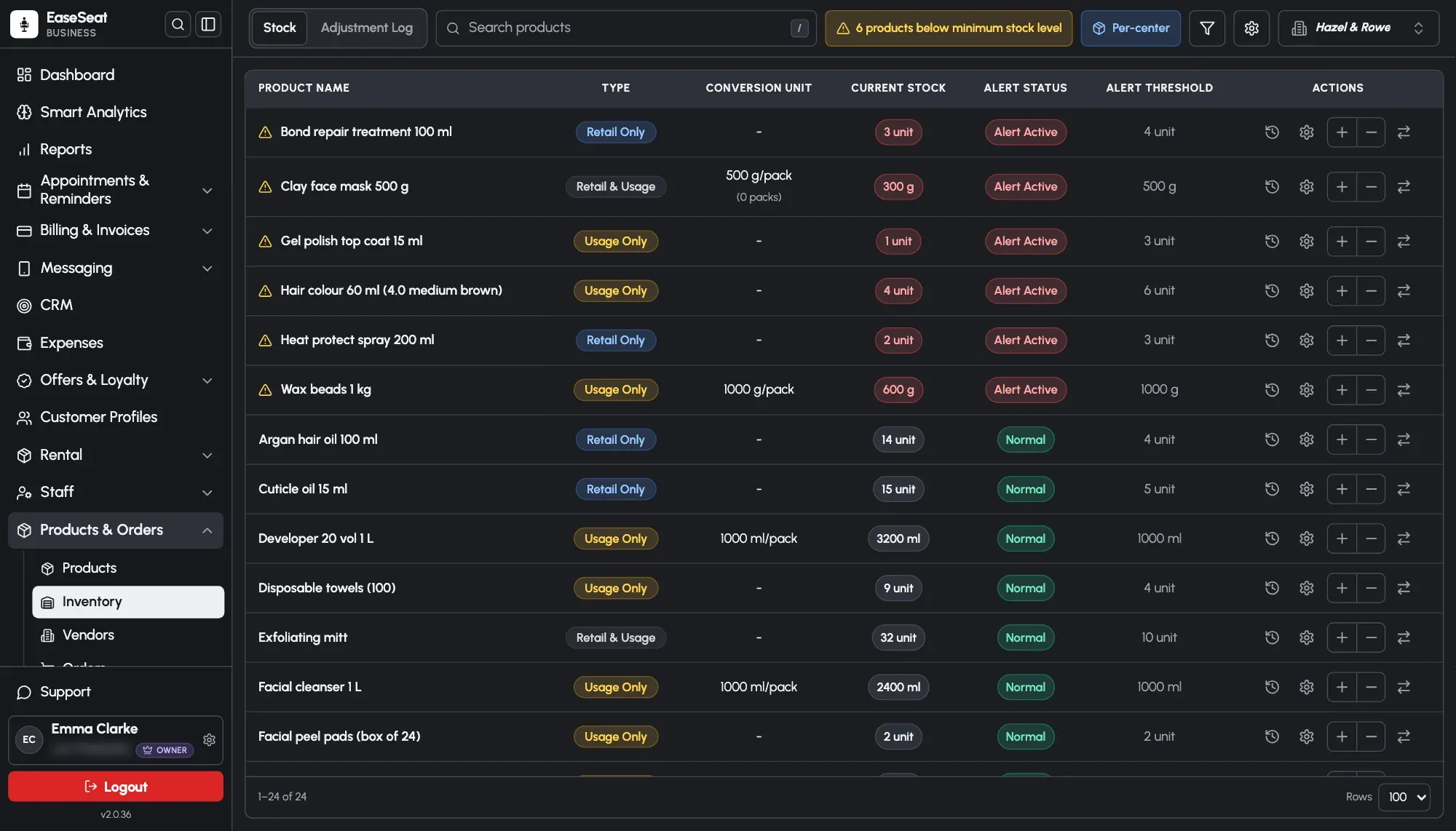Click minus button for Developer 20 vol
This screenshot has height=831, width=1456.
[x=1371, y=538]
